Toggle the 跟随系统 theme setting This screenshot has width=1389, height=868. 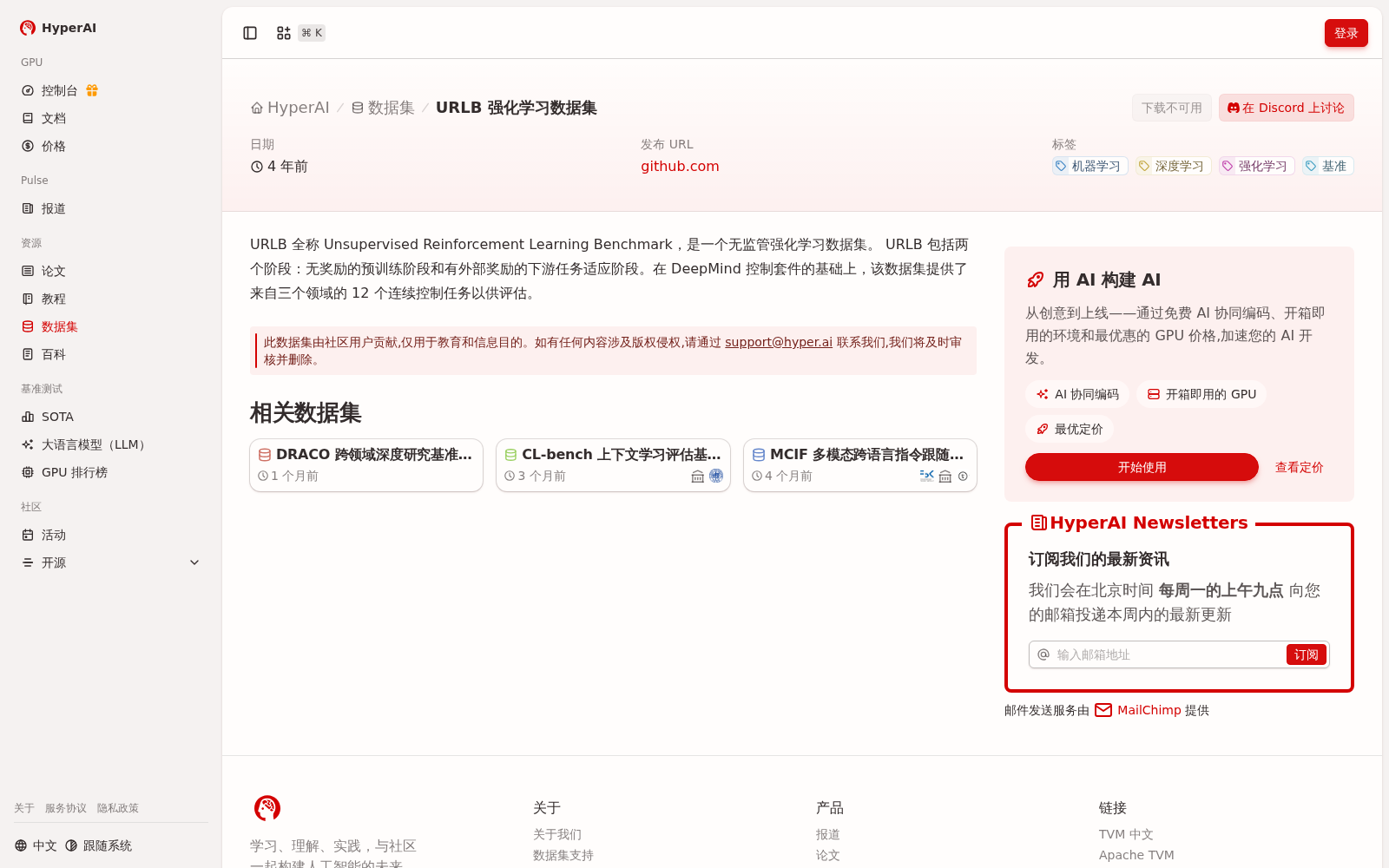(98, 845)
